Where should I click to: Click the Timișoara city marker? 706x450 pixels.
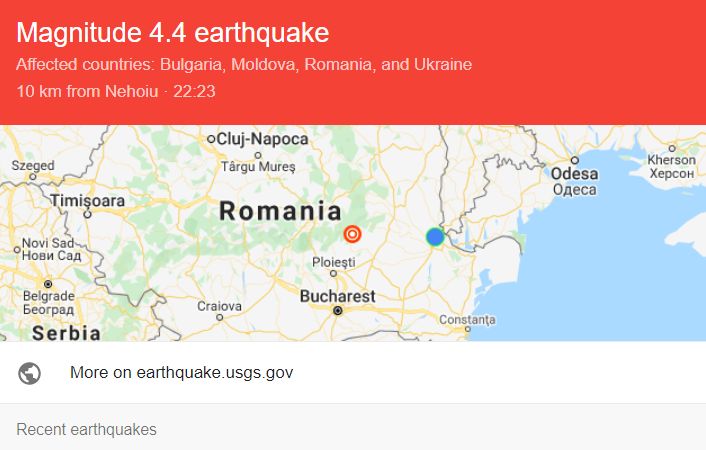tap(87, 214)
